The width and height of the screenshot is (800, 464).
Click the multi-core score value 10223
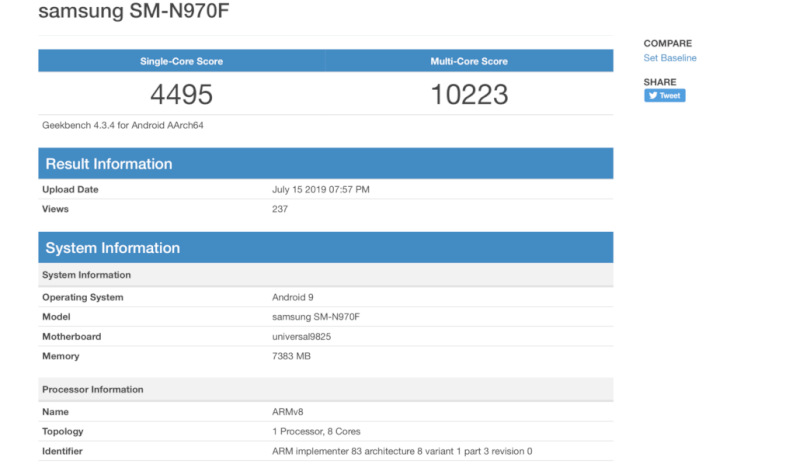[x=469, y=94]
